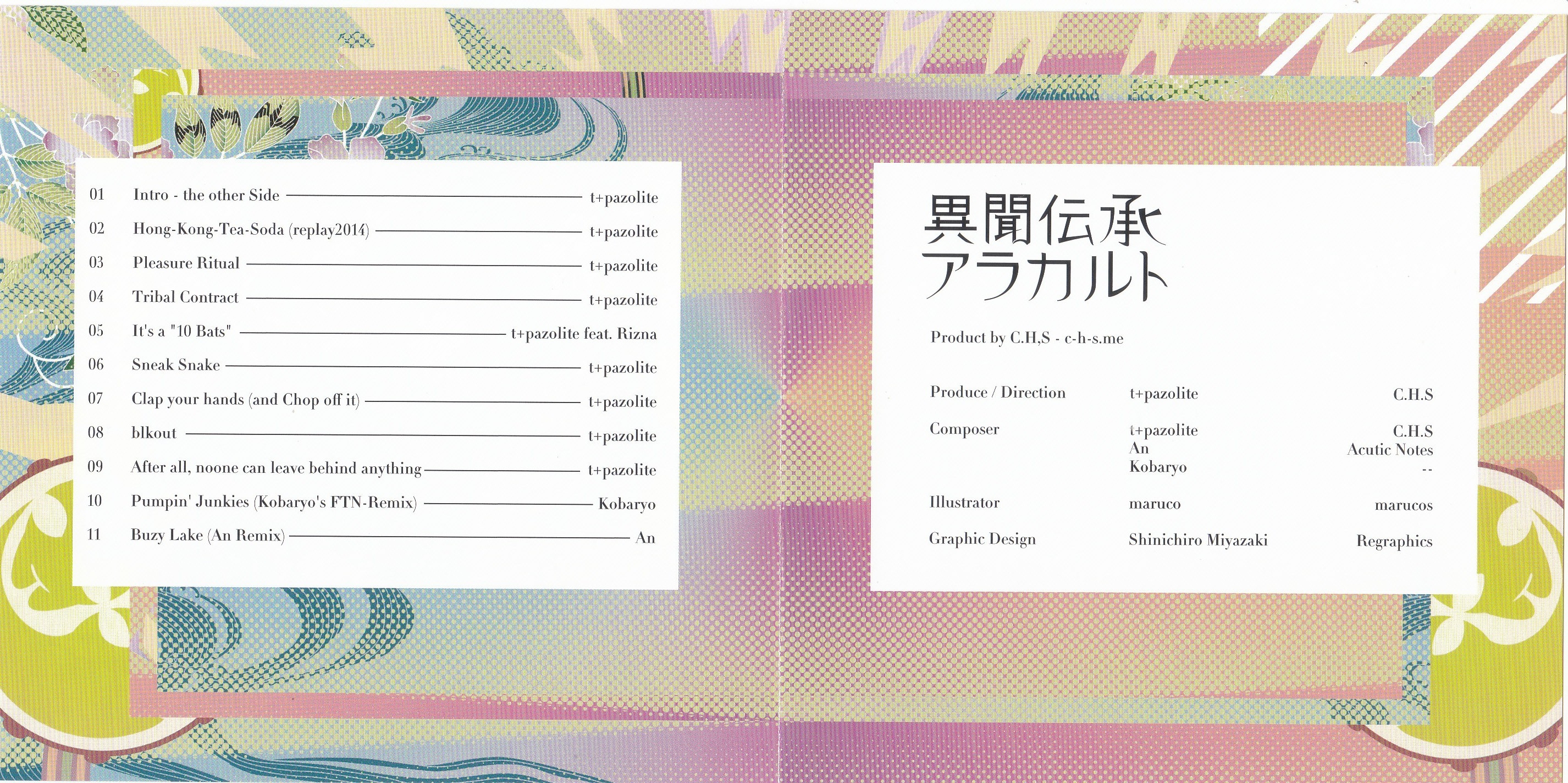
Task: Select the Tribal Contract track title
Action: (x=186, y=297)
